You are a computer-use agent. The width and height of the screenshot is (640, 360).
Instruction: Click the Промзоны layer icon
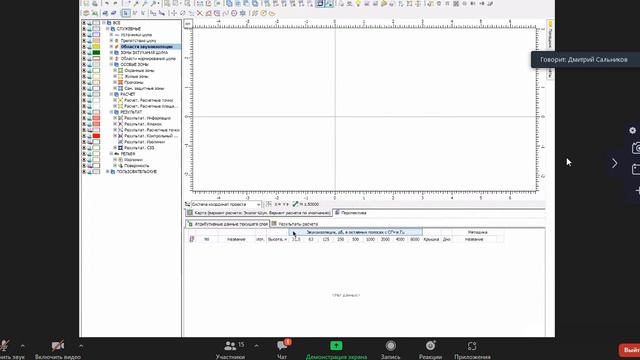[x=120, y=82]
